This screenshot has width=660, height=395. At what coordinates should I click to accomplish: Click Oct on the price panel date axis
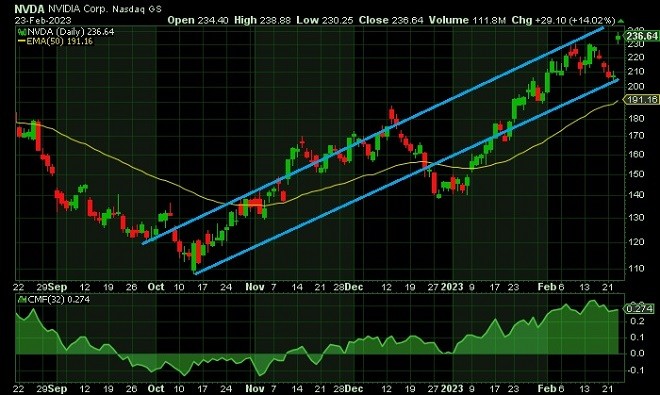(156, 287)
